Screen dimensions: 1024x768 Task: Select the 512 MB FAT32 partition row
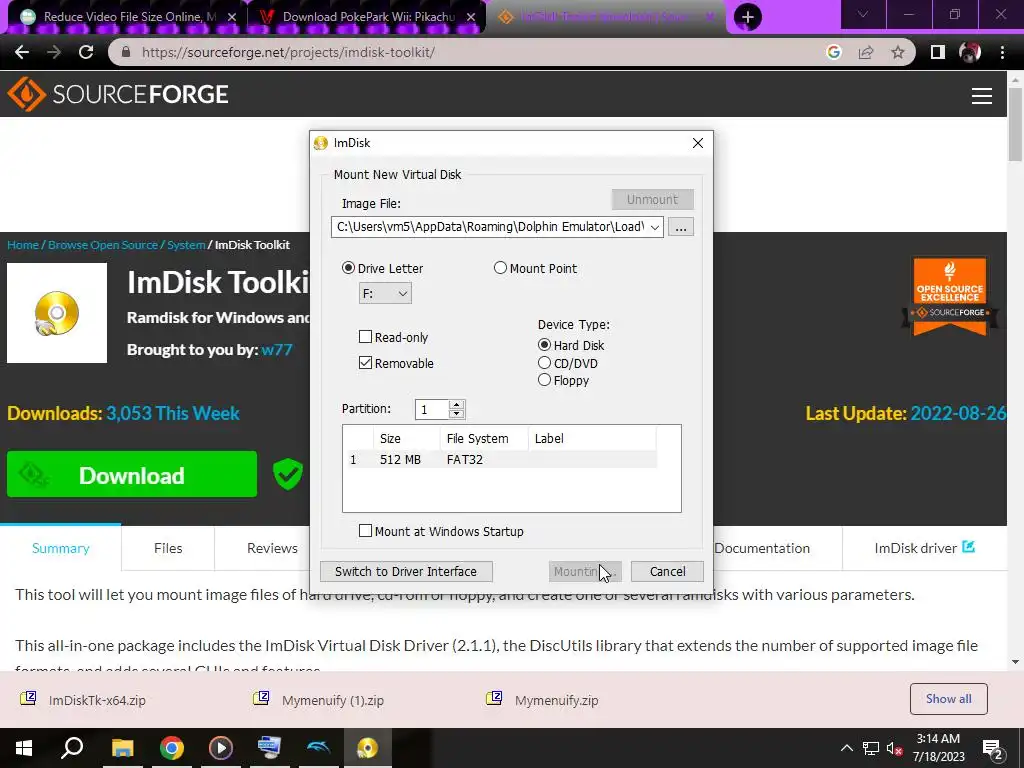500,460
